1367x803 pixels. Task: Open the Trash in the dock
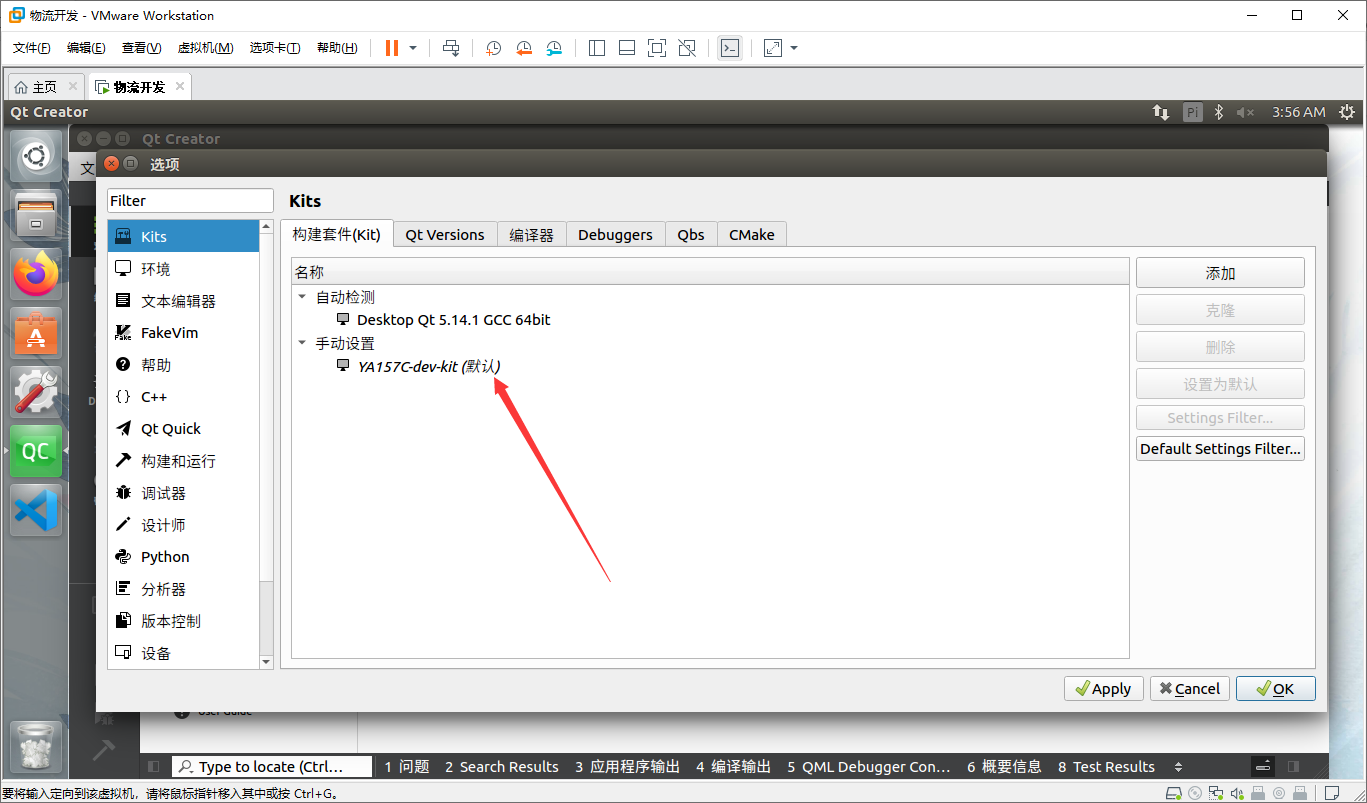point(36,746)
